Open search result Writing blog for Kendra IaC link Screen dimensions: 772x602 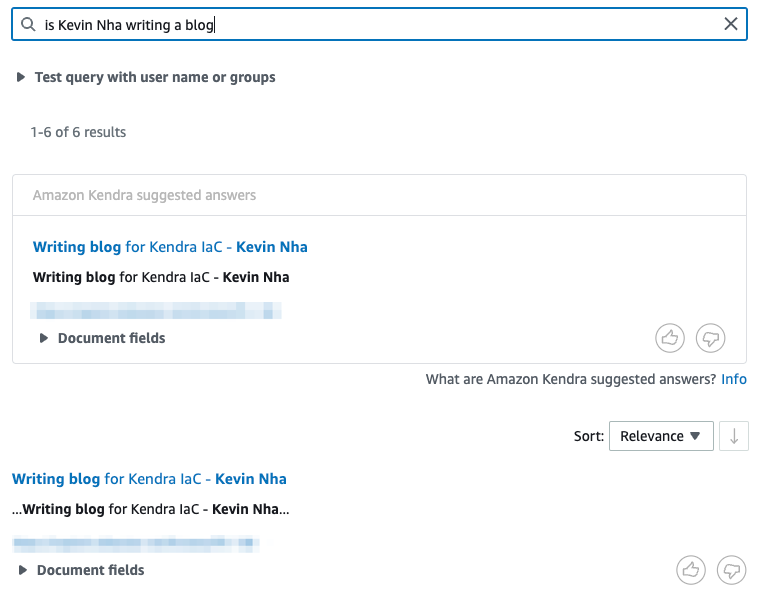[149, 478]
